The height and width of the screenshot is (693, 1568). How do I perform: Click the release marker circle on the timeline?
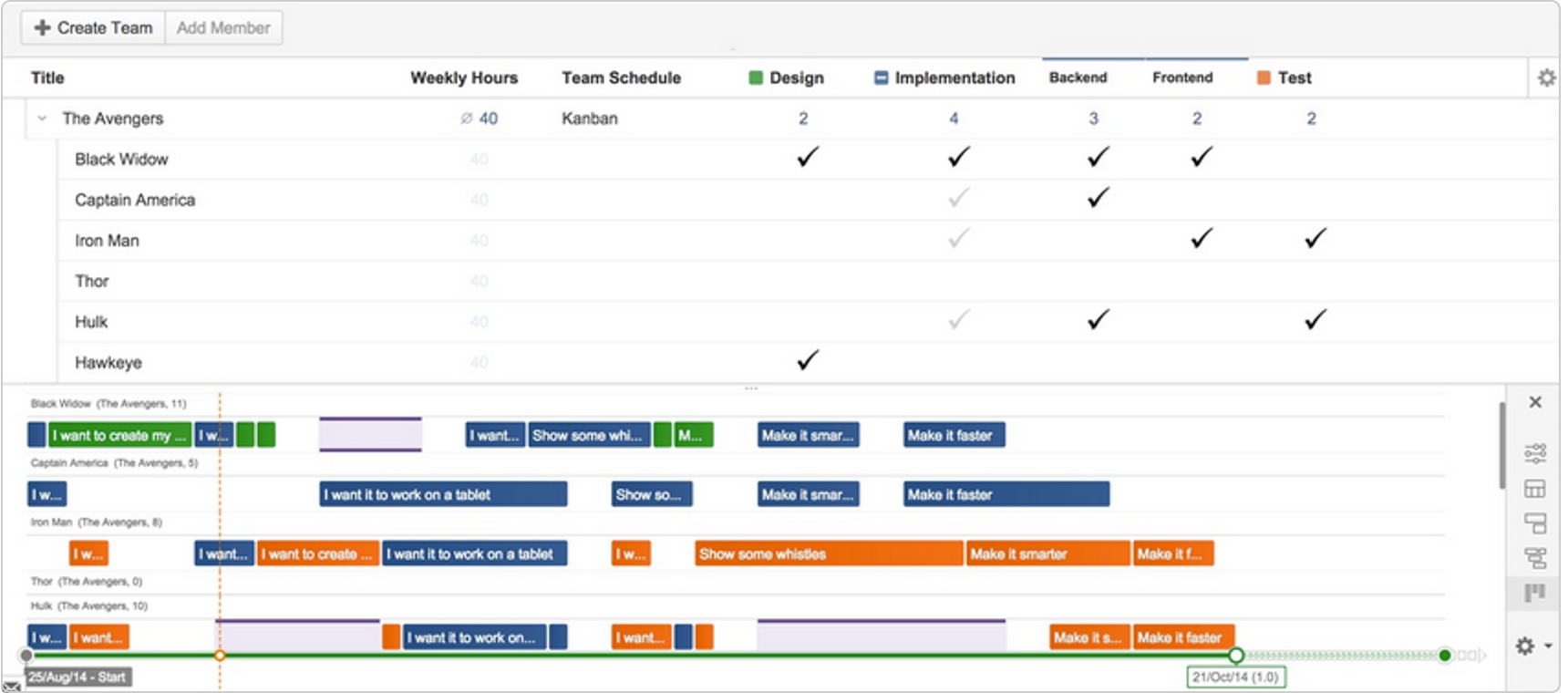tap(1236, 655)
